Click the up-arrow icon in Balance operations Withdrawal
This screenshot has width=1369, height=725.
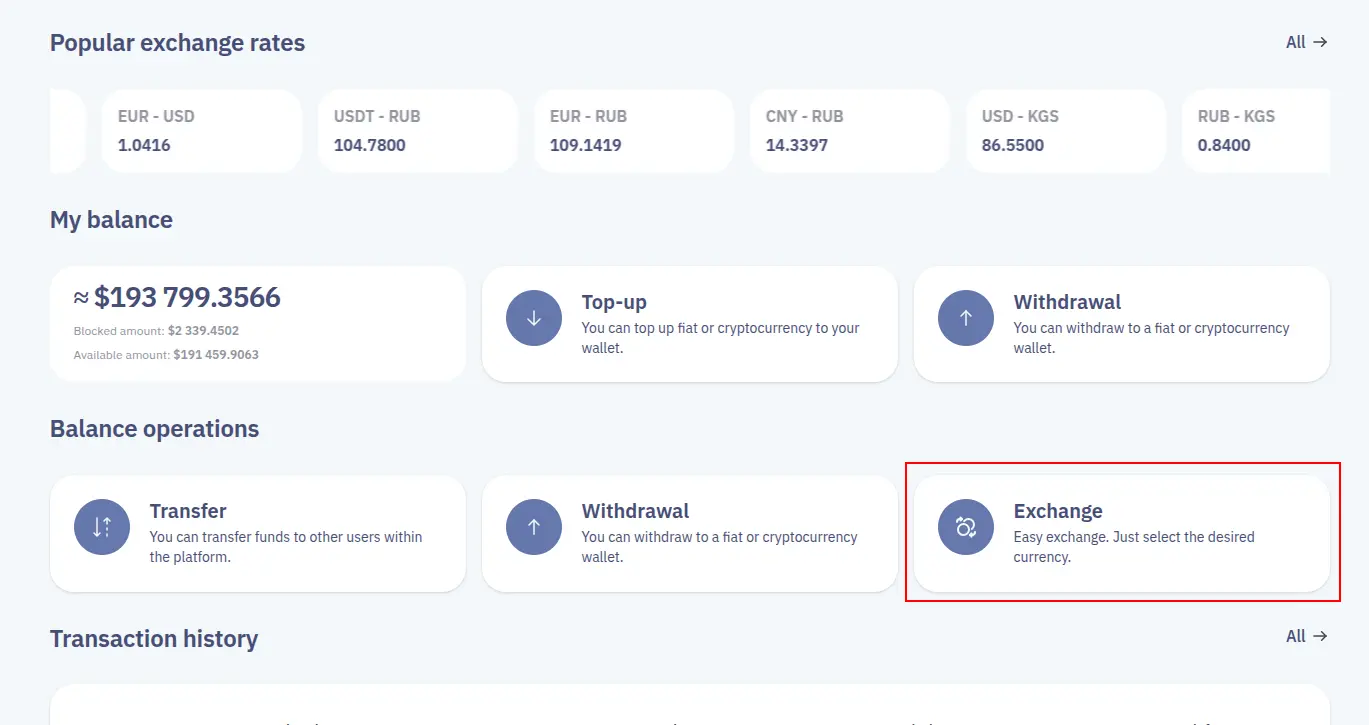pos(534,528)
